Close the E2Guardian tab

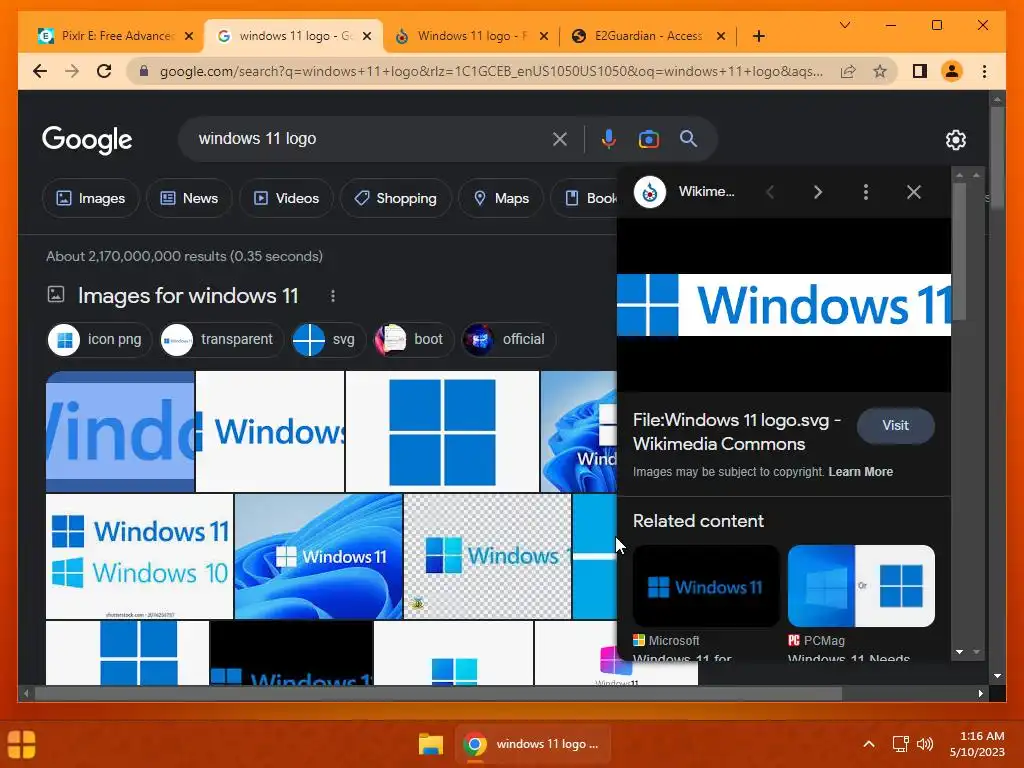(x=721, y=36)
